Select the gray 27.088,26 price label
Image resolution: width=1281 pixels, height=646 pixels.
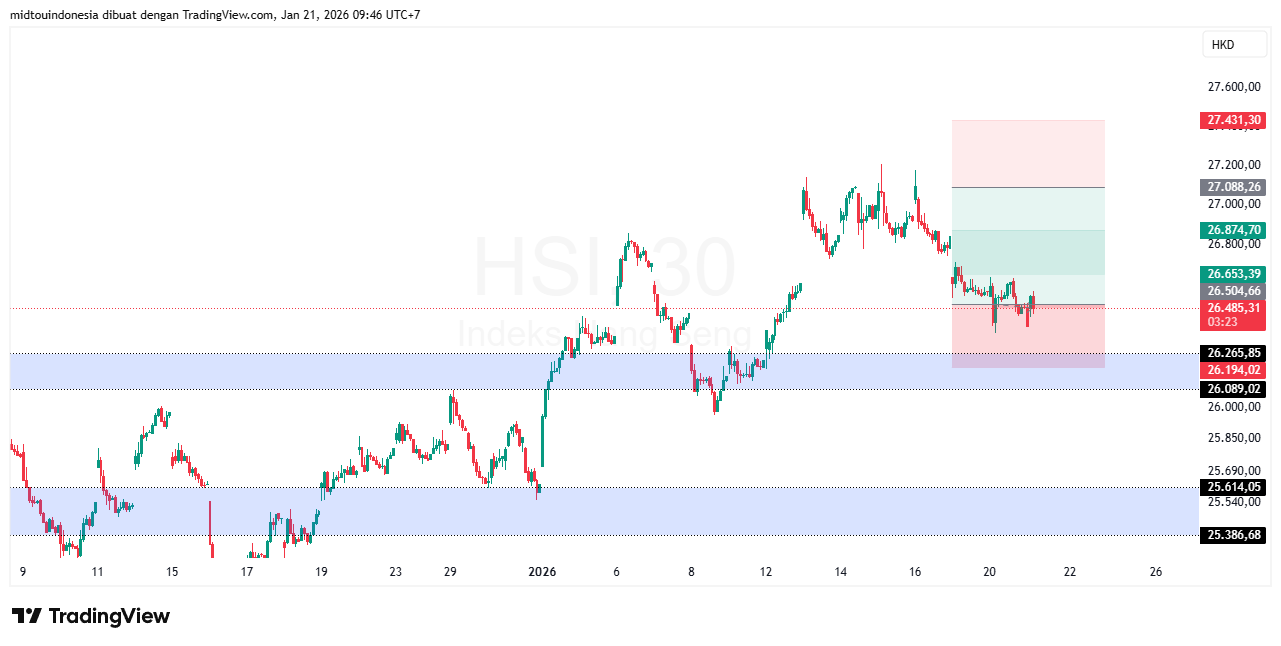point(1233,187)
